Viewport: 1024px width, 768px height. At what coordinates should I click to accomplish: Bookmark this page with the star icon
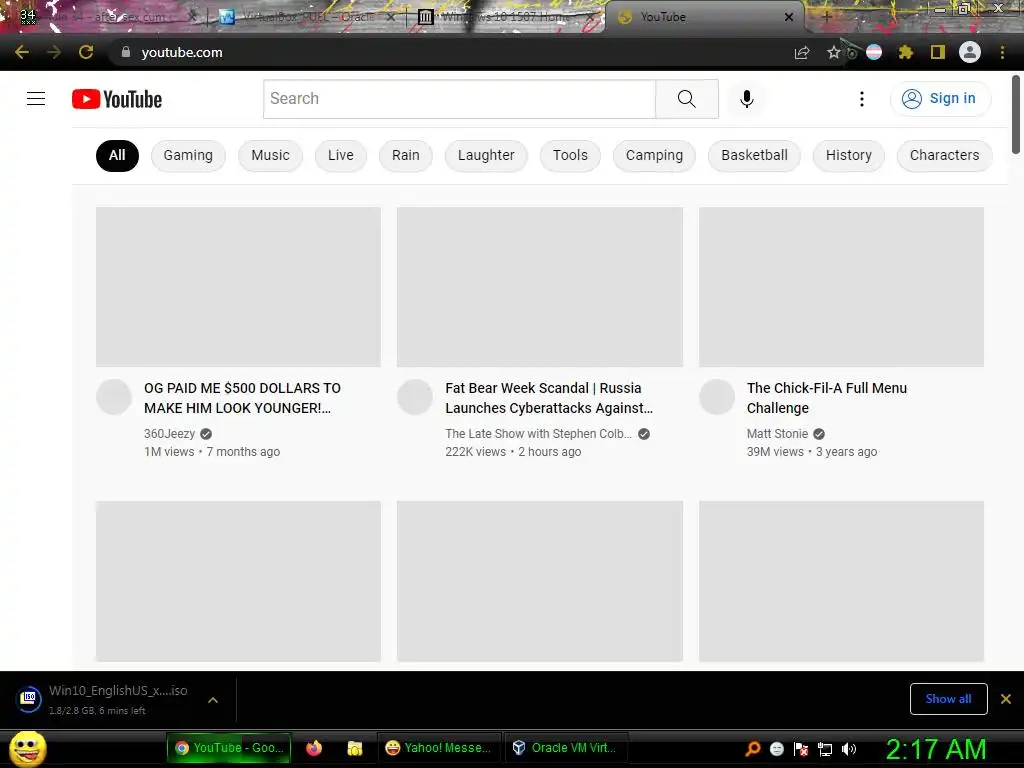(833, 53)
